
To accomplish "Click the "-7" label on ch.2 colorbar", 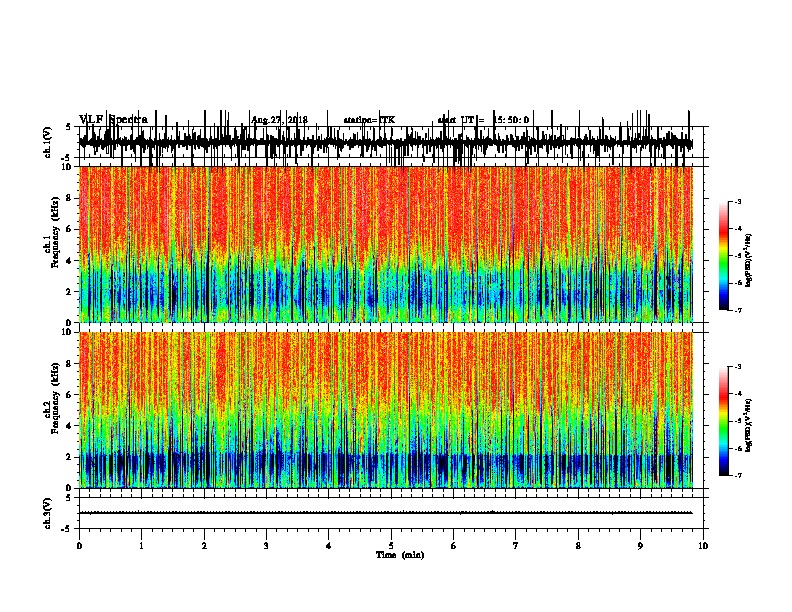I will pyautogui.click(x=737, y=476).
